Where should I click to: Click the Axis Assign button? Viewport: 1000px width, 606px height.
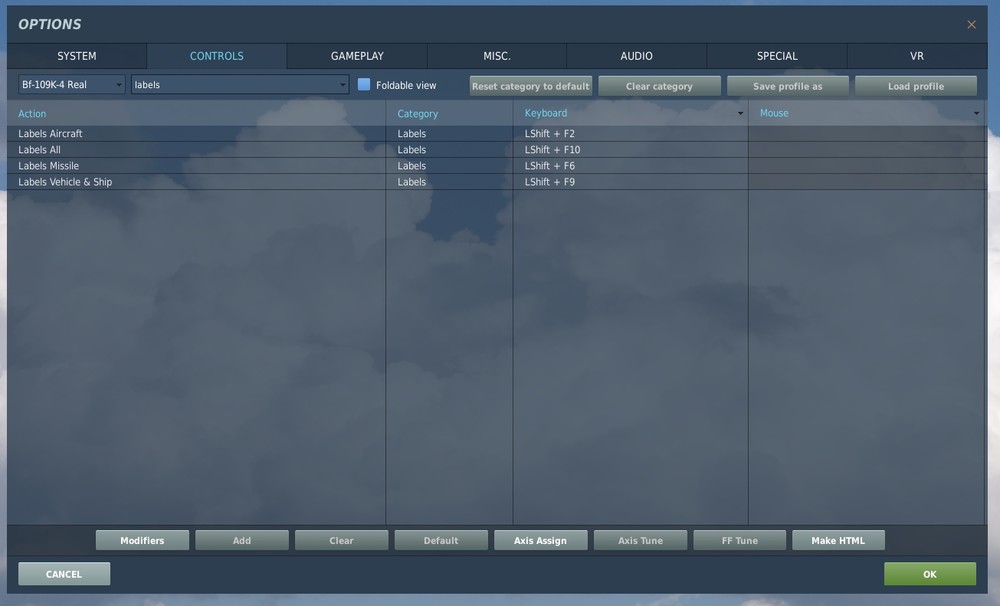540,540
